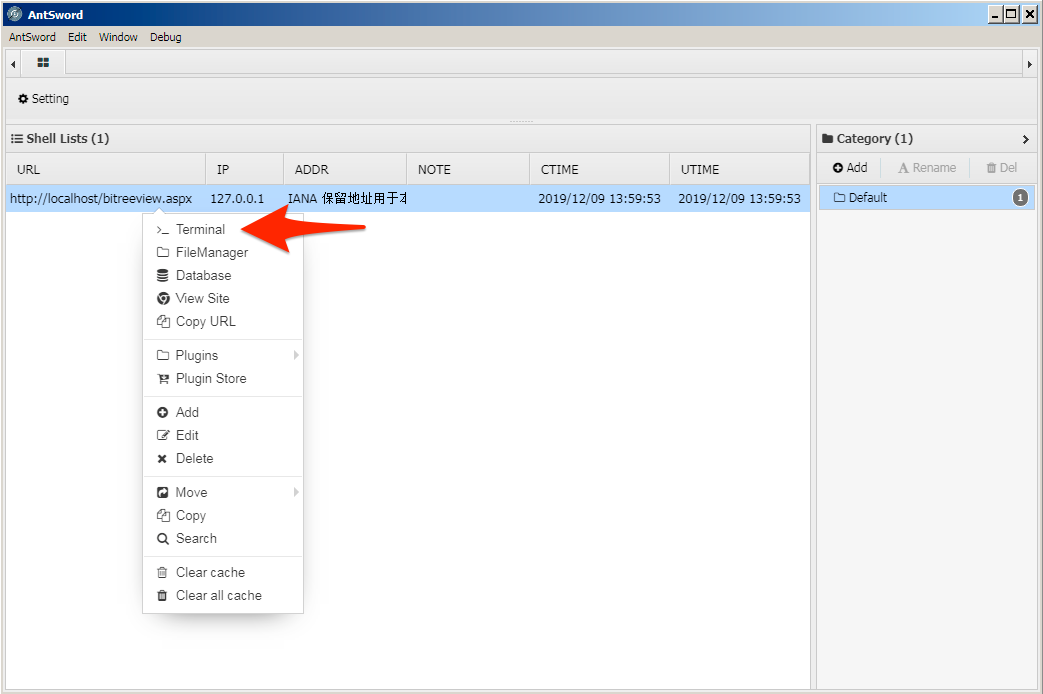Open Terminal from the context menu
Viewport: 1043px width, 694px height.
pos(222,230)
